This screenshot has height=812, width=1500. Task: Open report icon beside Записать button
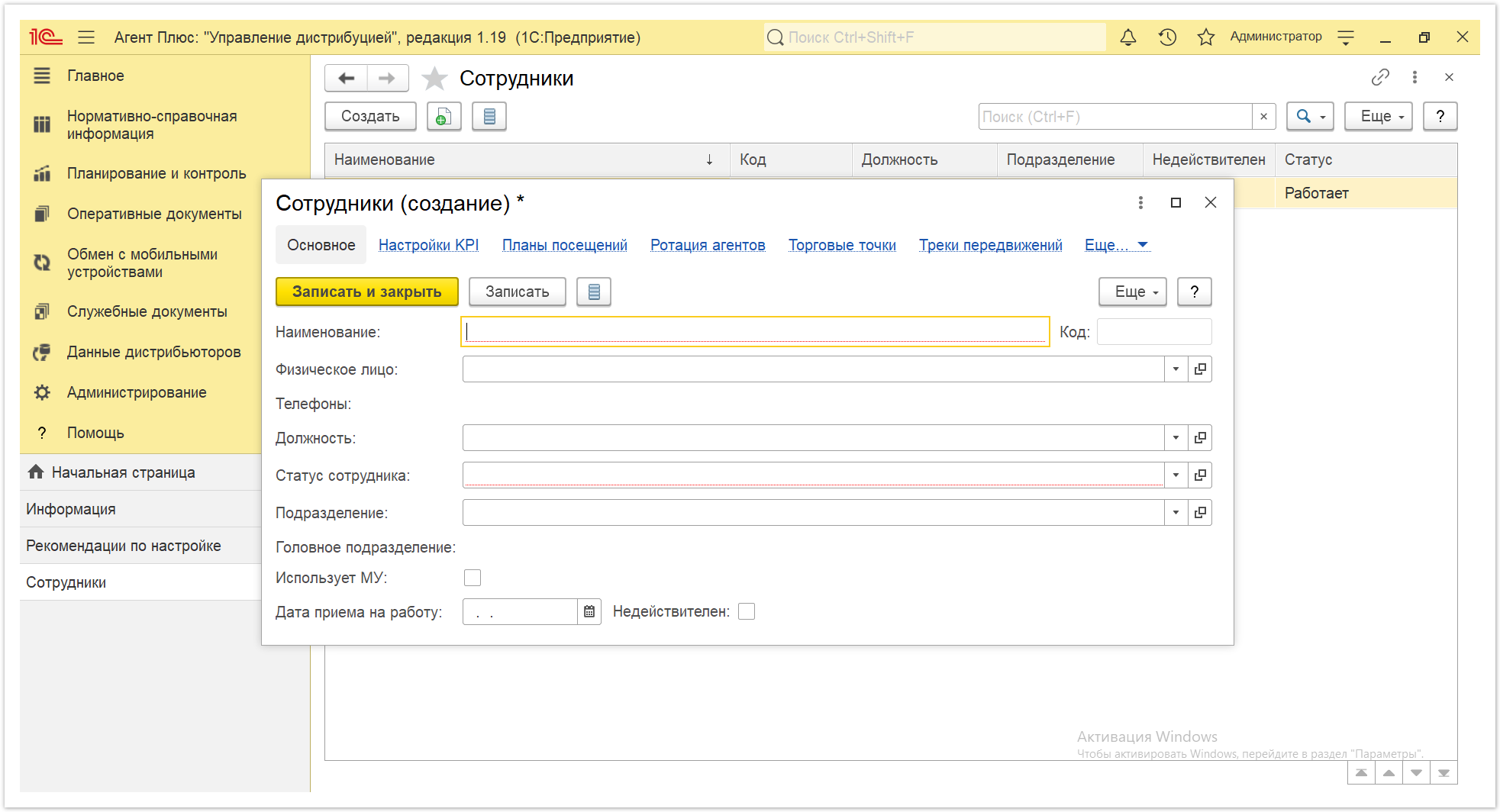(594, 292)
